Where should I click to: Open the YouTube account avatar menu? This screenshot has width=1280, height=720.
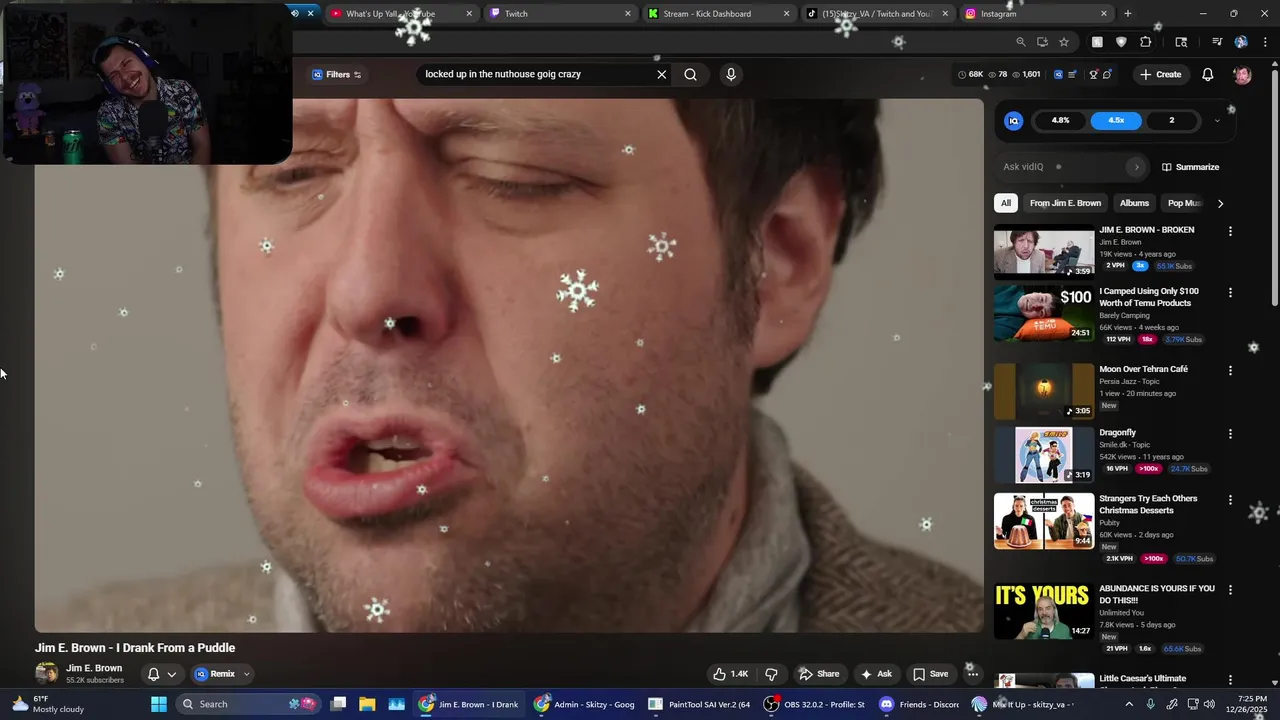[1242, 74]
